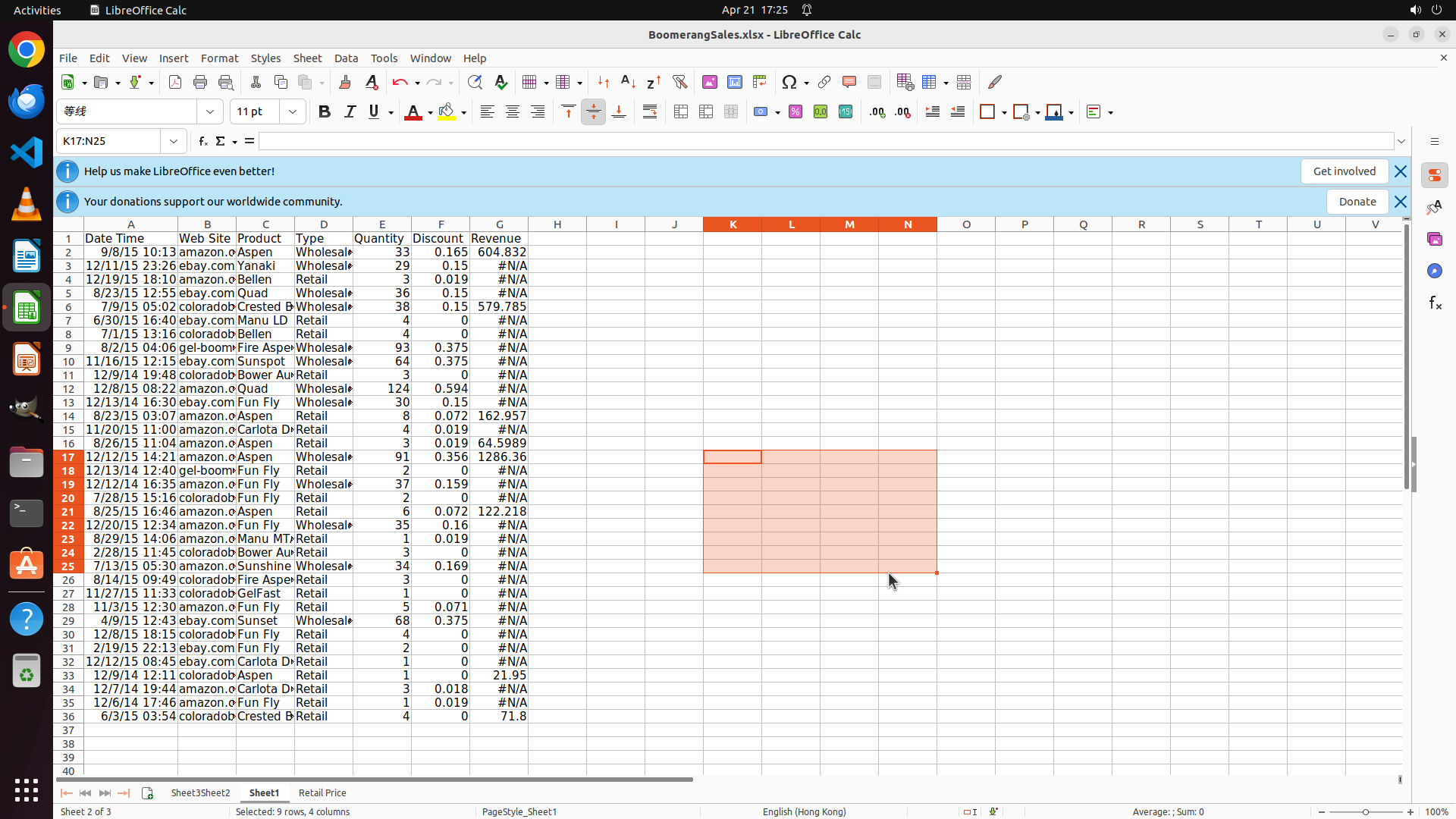Image resolution: width=1456 pixels, height=819 pixels.
Task: Apply the yellow background color swatch
Action: point(447,112)
